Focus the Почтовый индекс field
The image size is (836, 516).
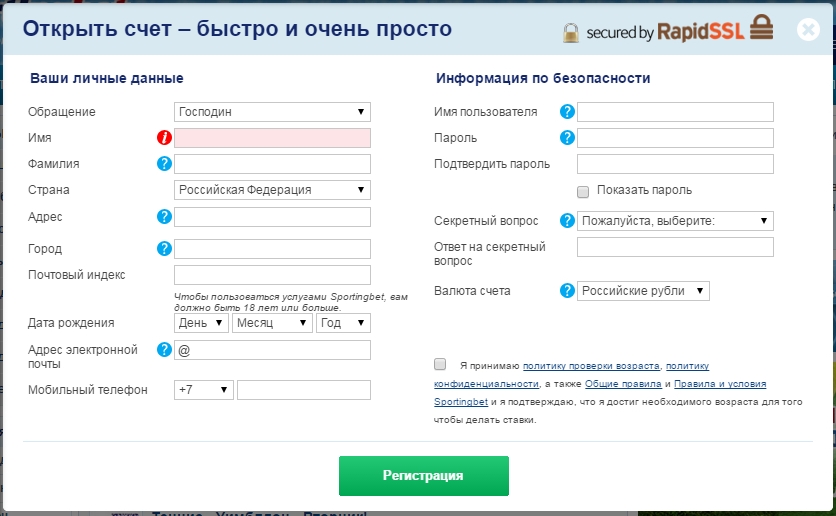[x=272, y=275]
